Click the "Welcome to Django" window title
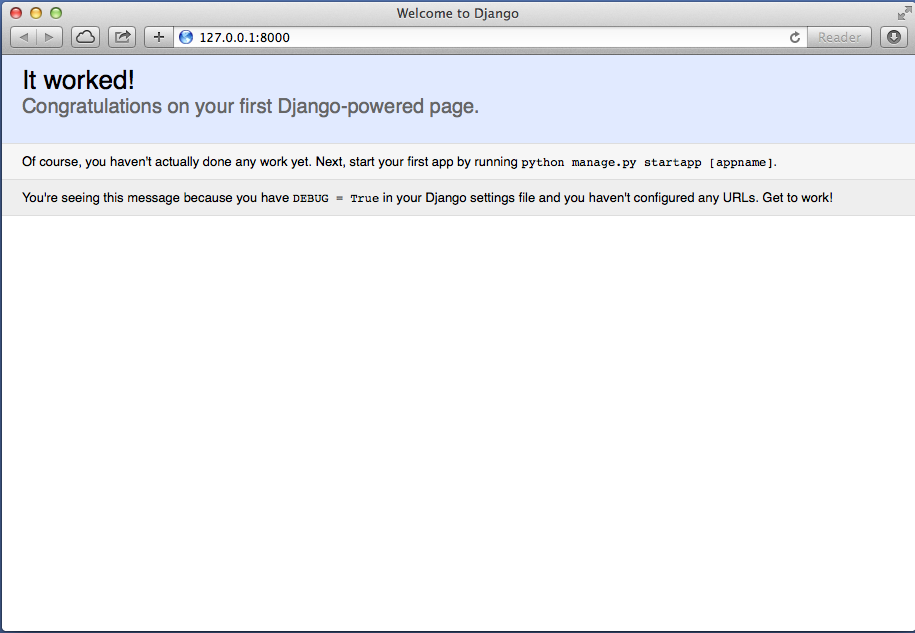The height and width of the screenshot is (633, 915). click(x=457, y=13)
